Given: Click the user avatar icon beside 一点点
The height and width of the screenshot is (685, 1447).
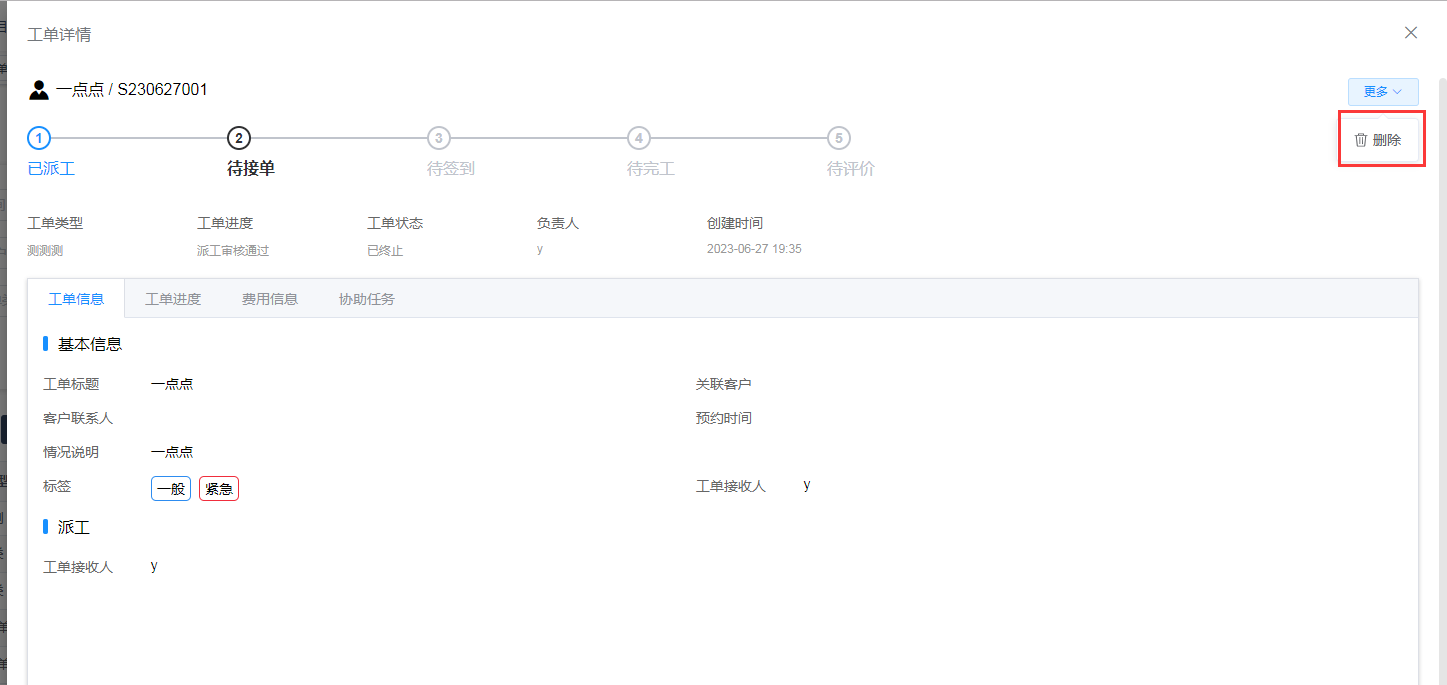Looking at the screenshot, I should point(39,90).
